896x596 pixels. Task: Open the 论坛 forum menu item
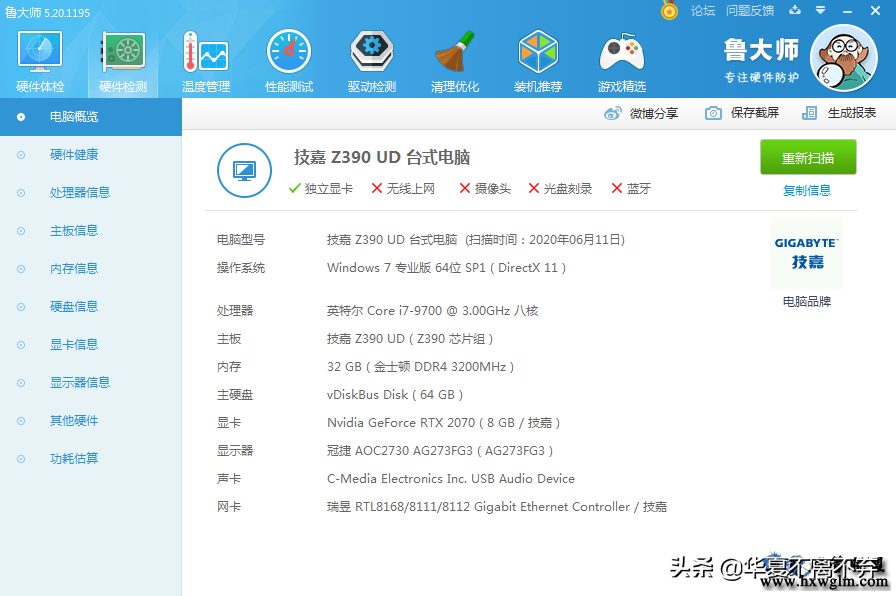click(703, 11)
